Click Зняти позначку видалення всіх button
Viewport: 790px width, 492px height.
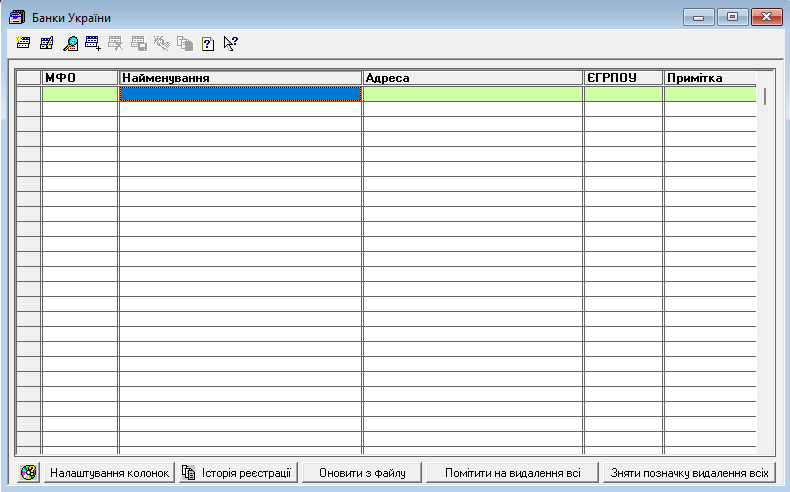coord(689,472)
